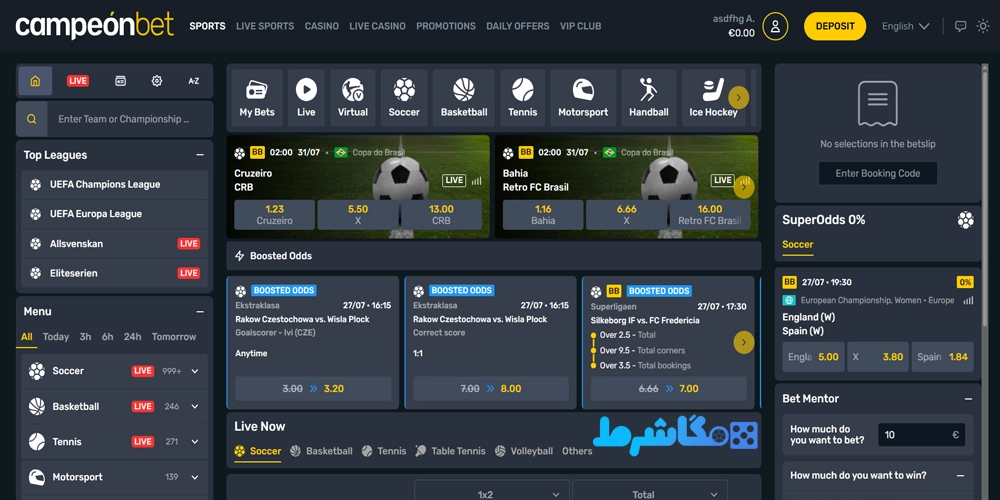Click the LIVE badge on Cruzeiro vs CRB card
1000x500 pixels.
click(x=454, y=180)
